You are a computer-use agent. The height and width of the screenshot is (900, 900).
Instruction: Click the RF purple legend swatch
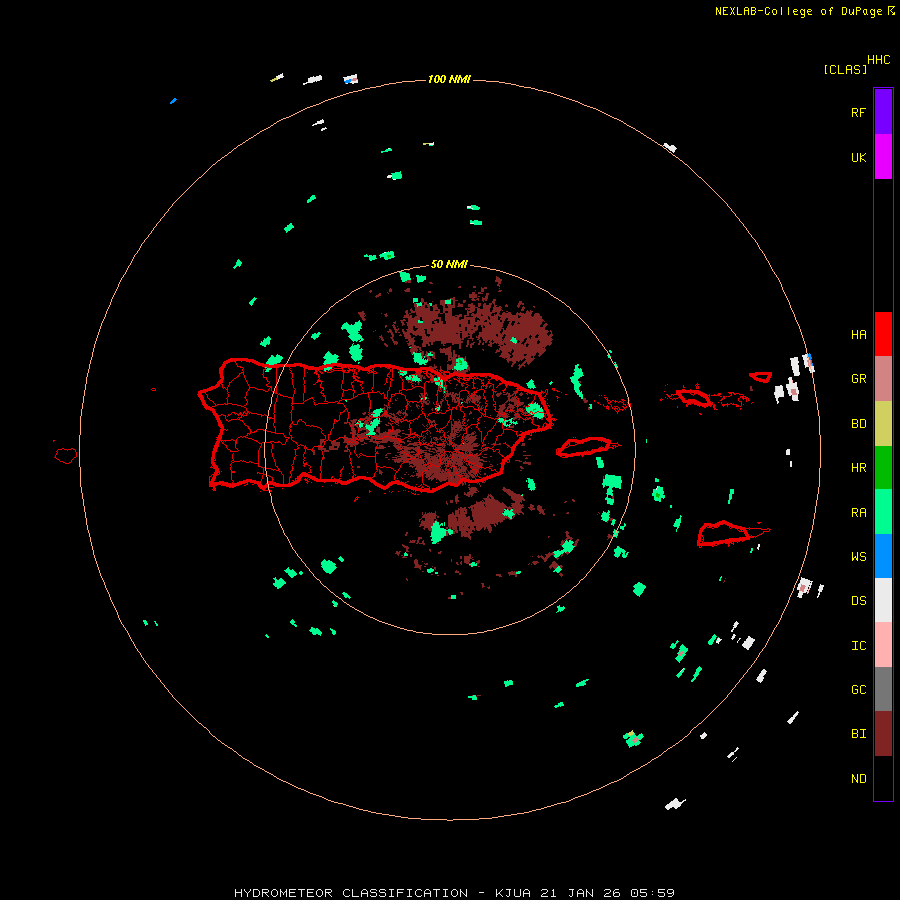tap(883, 112)
